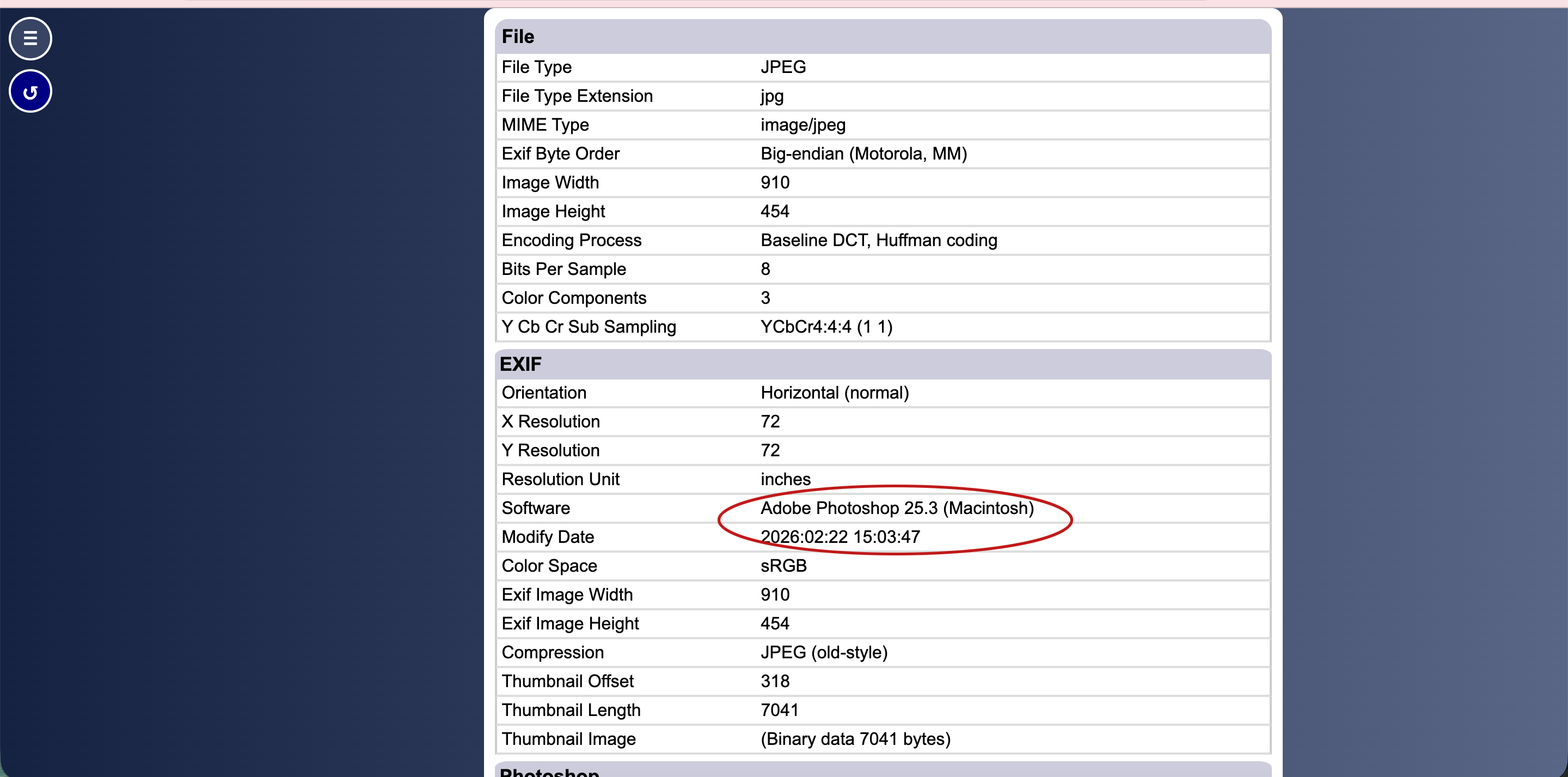1568x777 pixels.
Task: Click the reset/refresh circular button
Action: point(30,90)
